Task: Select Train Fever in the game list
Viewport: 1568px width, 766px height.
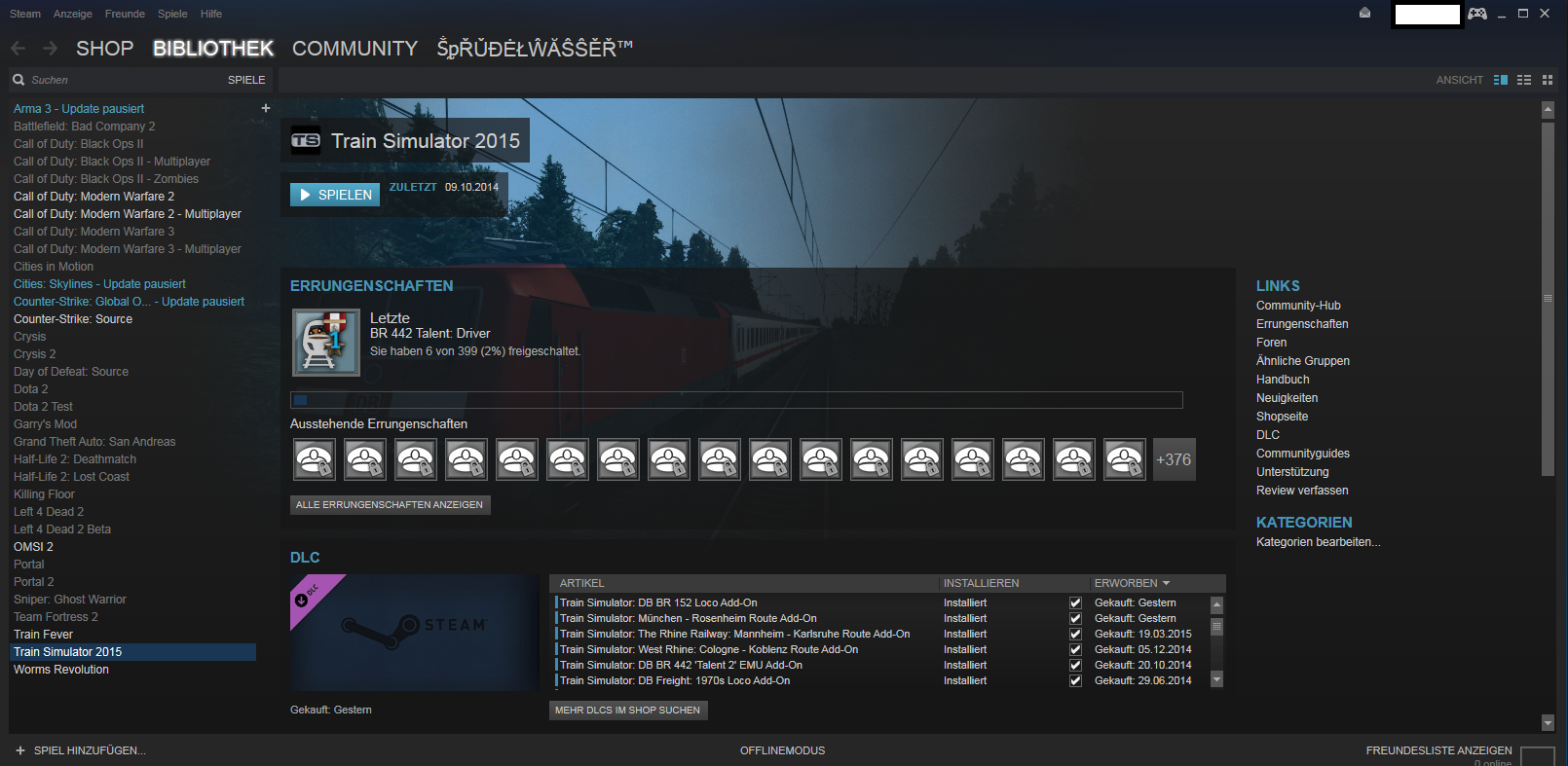Action: point(43,635)
